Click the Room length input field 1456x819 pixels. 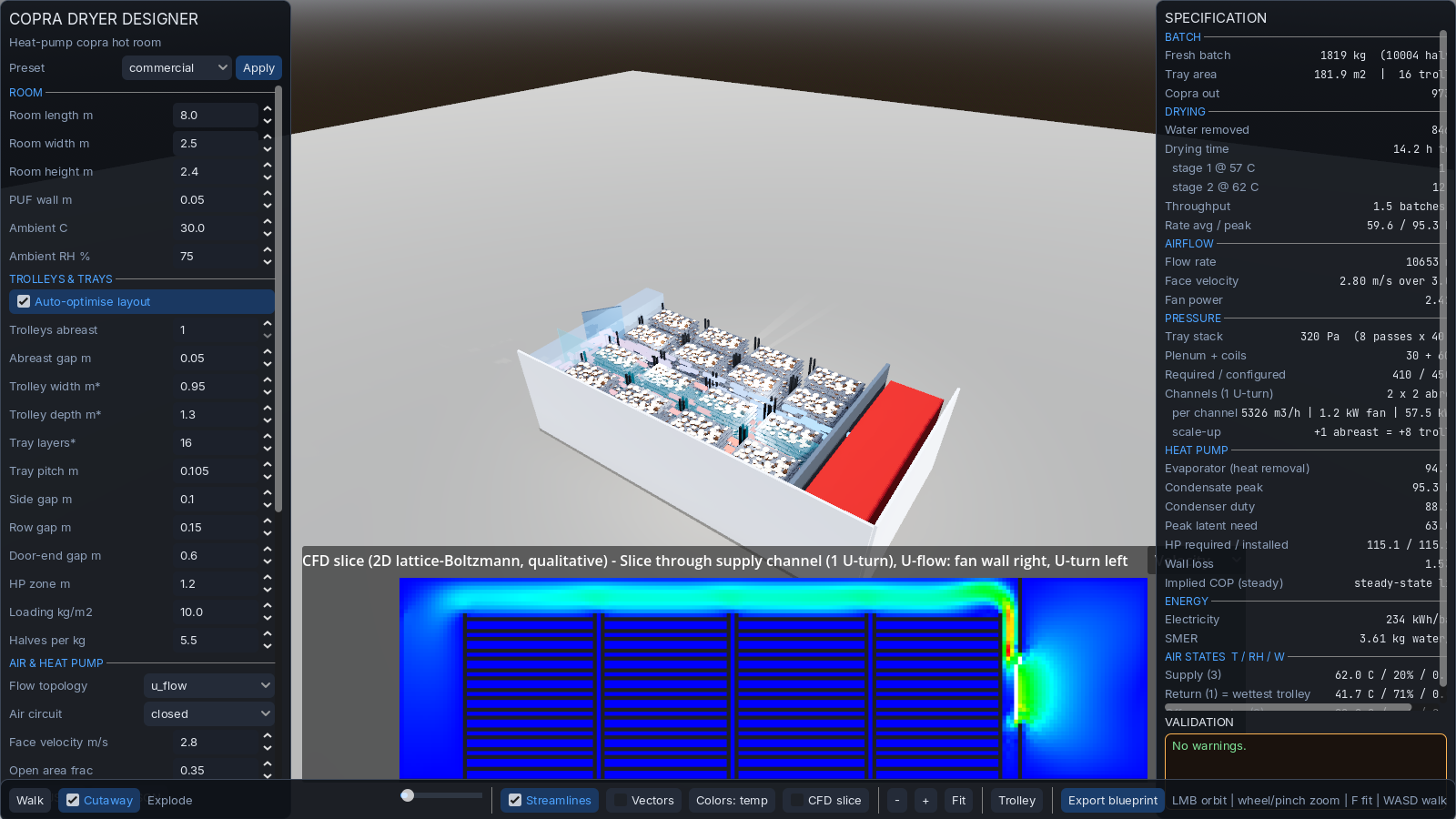[x=217, y=116]
